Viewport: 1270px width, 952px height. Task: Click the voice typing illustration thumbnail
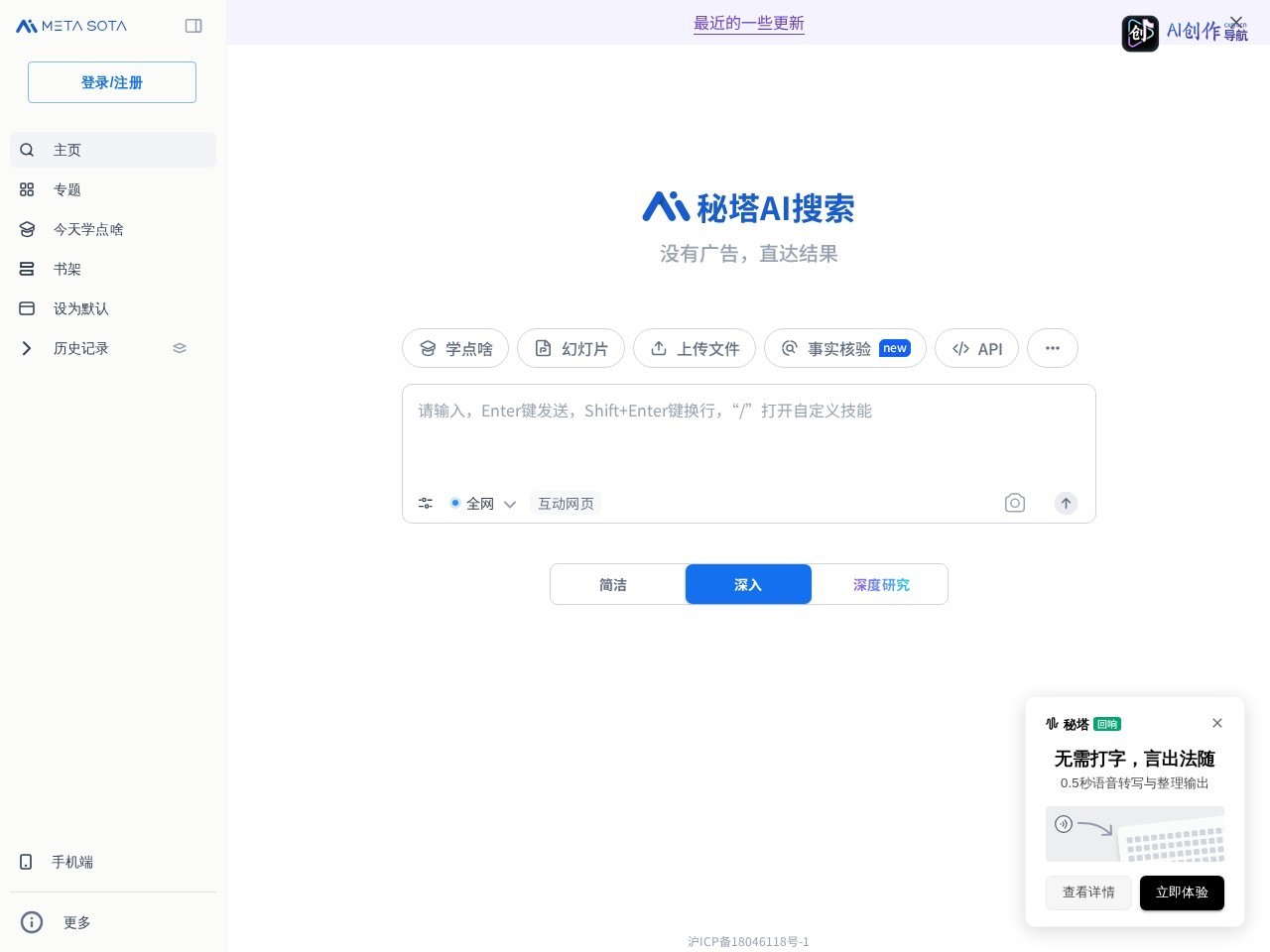[1135, 834]
